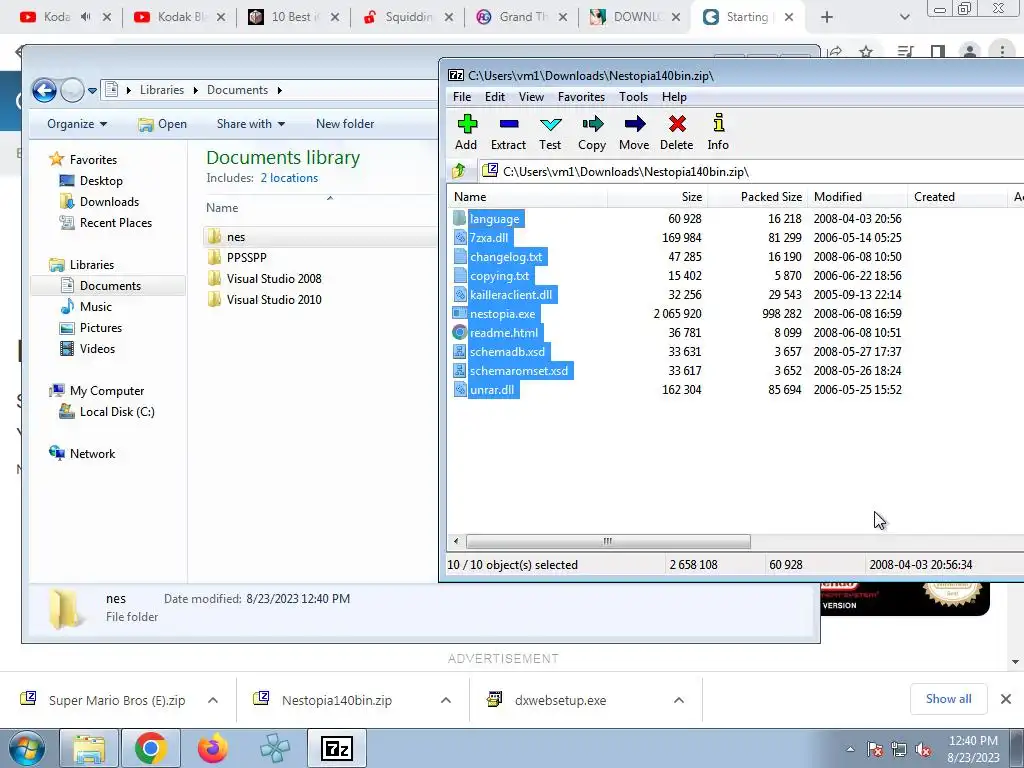Click Show all downloads
This screenshot has height=768, width=1024.
(948, 699)
